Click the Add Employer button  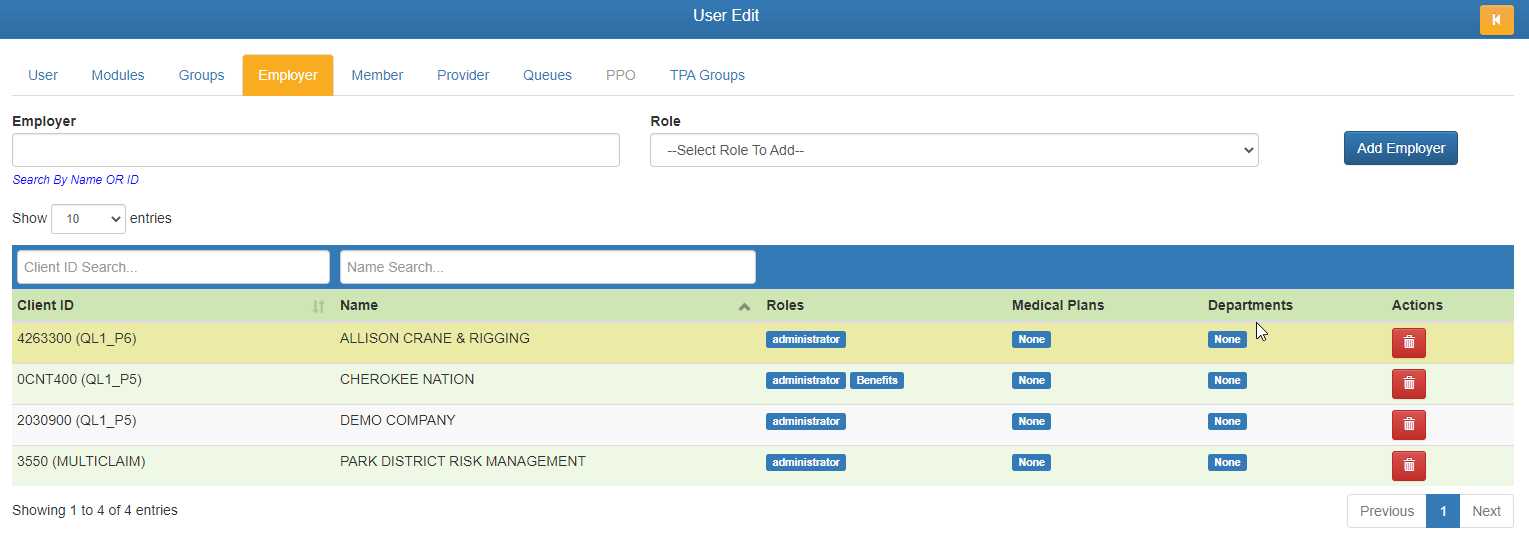tap(1400, 148)
